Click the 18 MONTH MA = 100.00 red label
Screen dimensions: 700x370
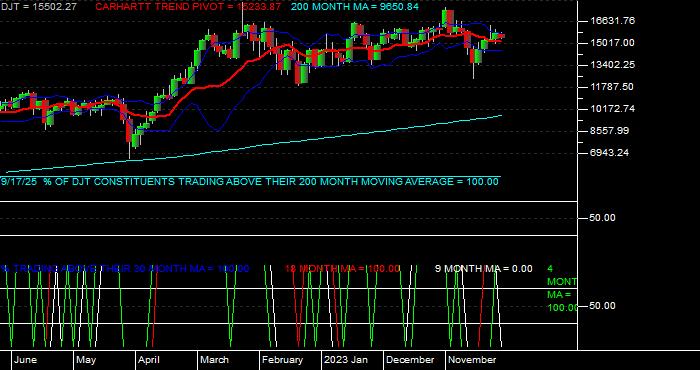click(342, 269)
